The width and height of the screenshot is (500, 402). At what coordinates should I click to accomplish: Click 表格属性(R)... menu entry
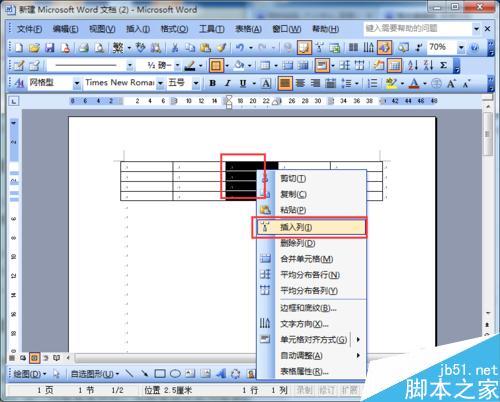pos(311,371)
